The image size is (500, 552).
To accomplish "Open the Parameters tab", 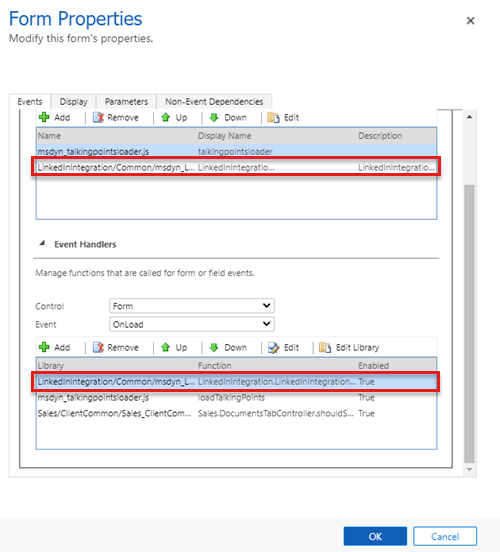I will (126, 102).
